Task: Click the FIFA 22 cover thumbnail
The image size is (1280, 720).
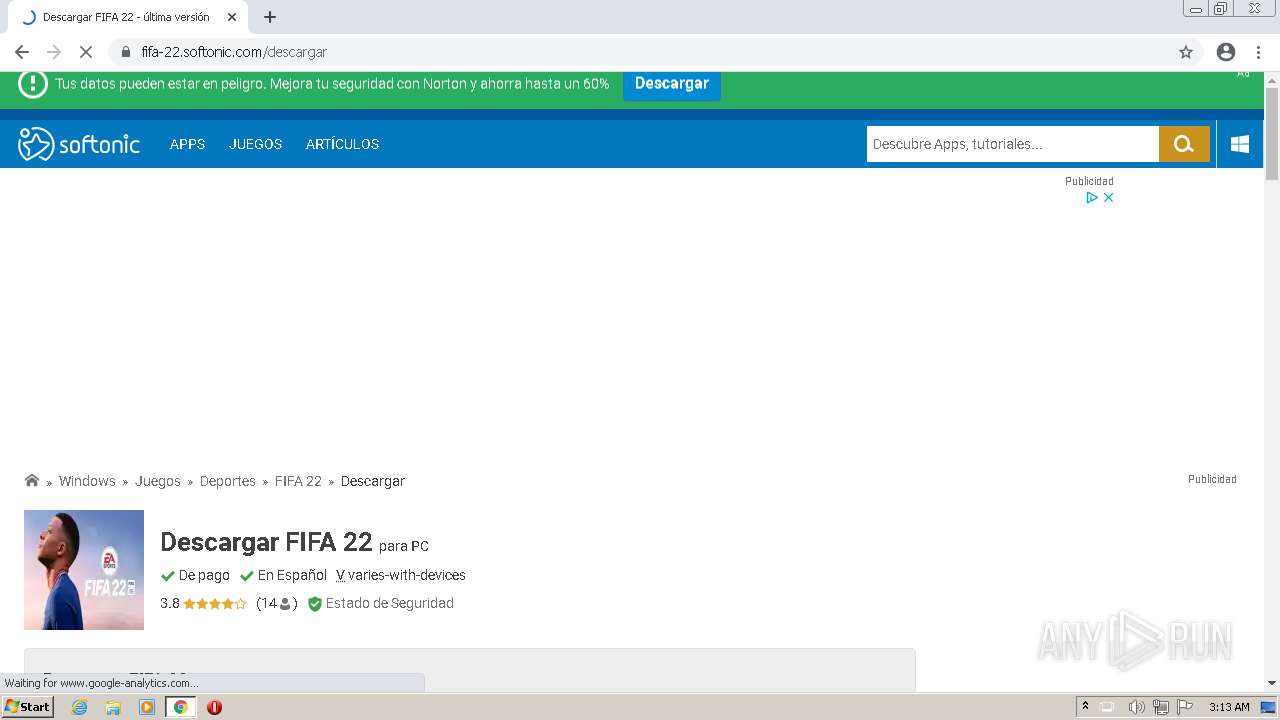Action: tap(84, 570)
